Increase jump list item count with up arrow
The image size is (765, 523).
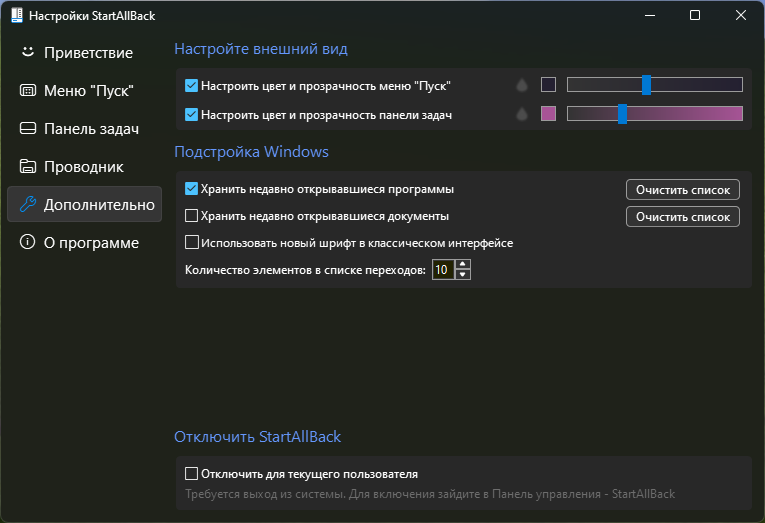coord(462,264)
